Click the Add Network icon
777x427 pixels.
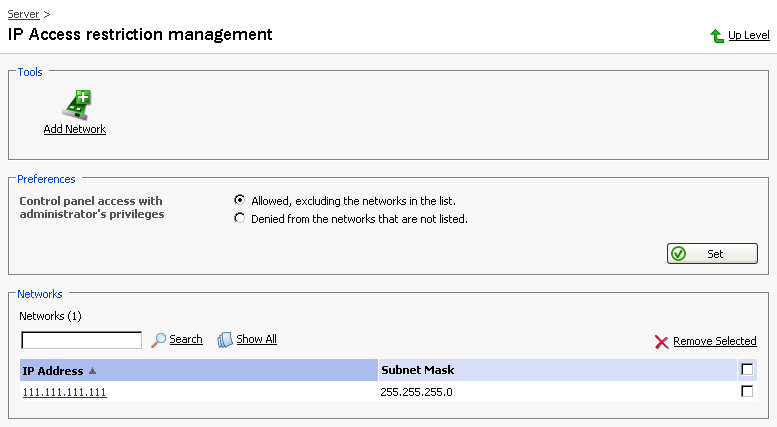tap(76, 102)
